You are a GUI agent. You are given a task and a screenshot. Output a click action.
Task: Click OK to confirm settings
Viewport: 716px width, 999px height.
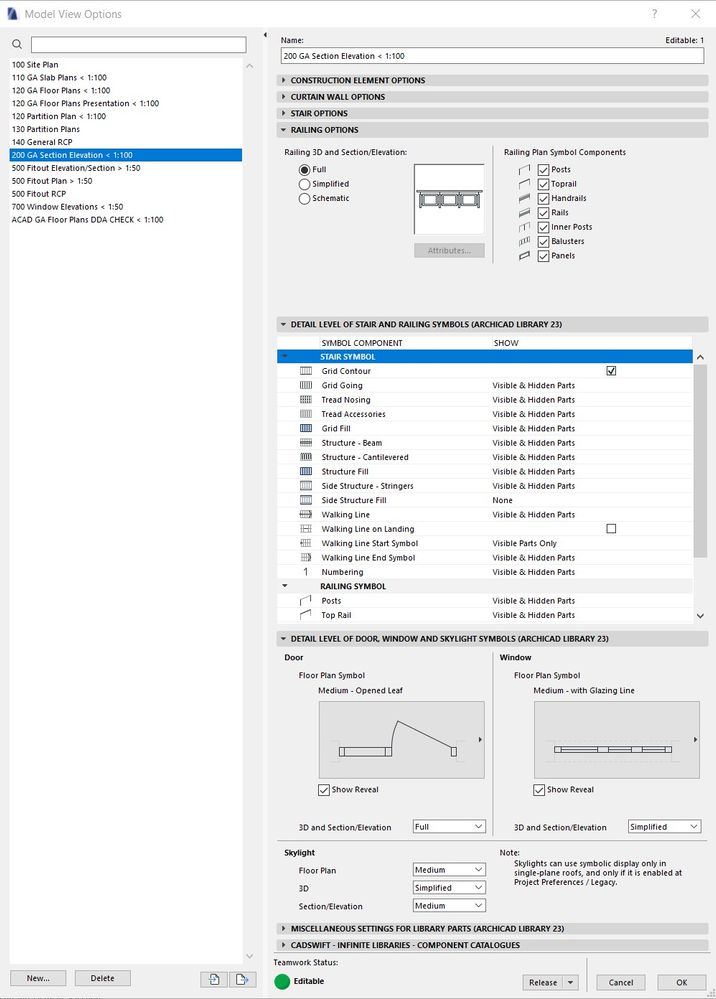tap(682, 982)
